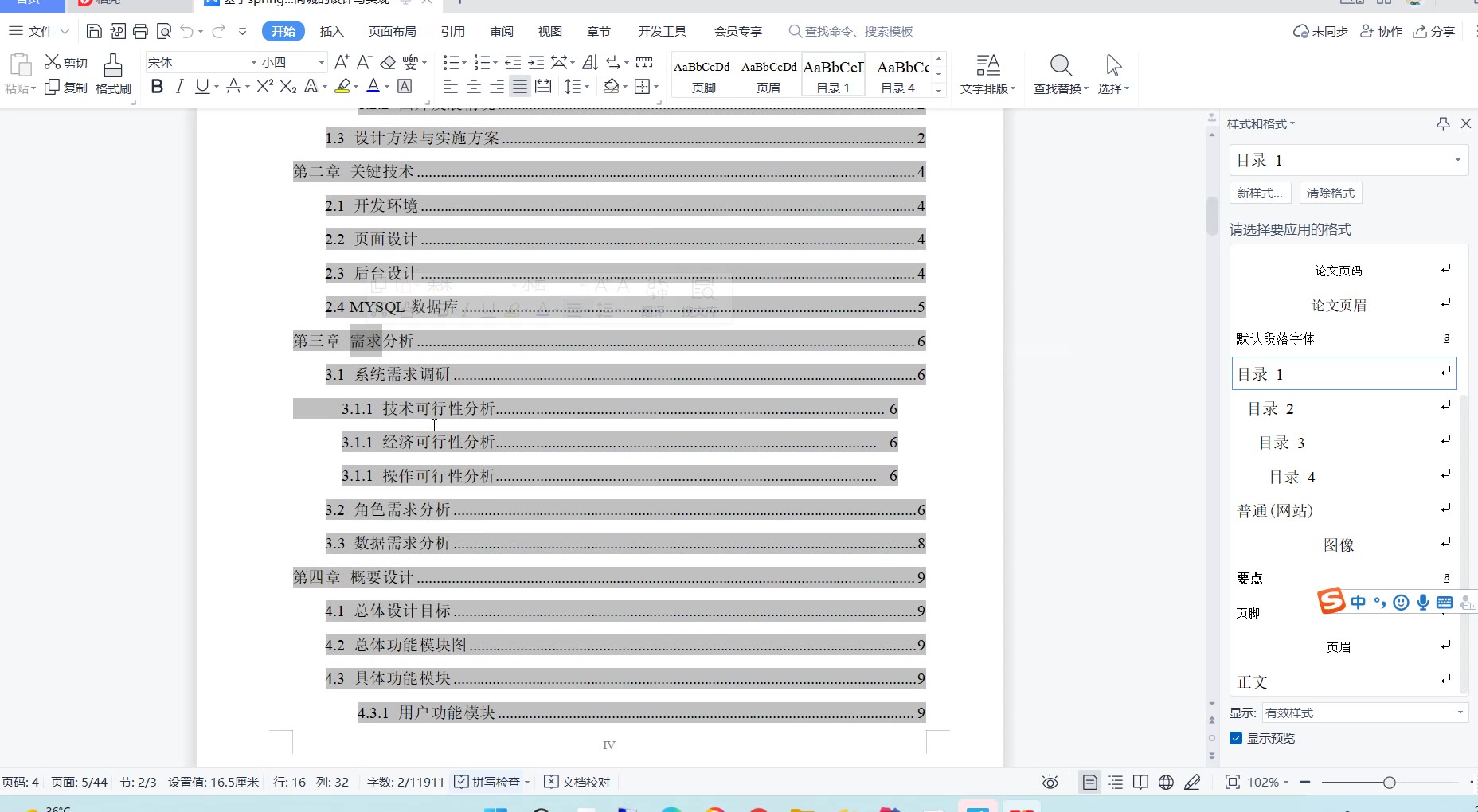The height and width of the screenshot is (812, 1478).
Task: Redo the last undone action
Action: click(218, 31)
